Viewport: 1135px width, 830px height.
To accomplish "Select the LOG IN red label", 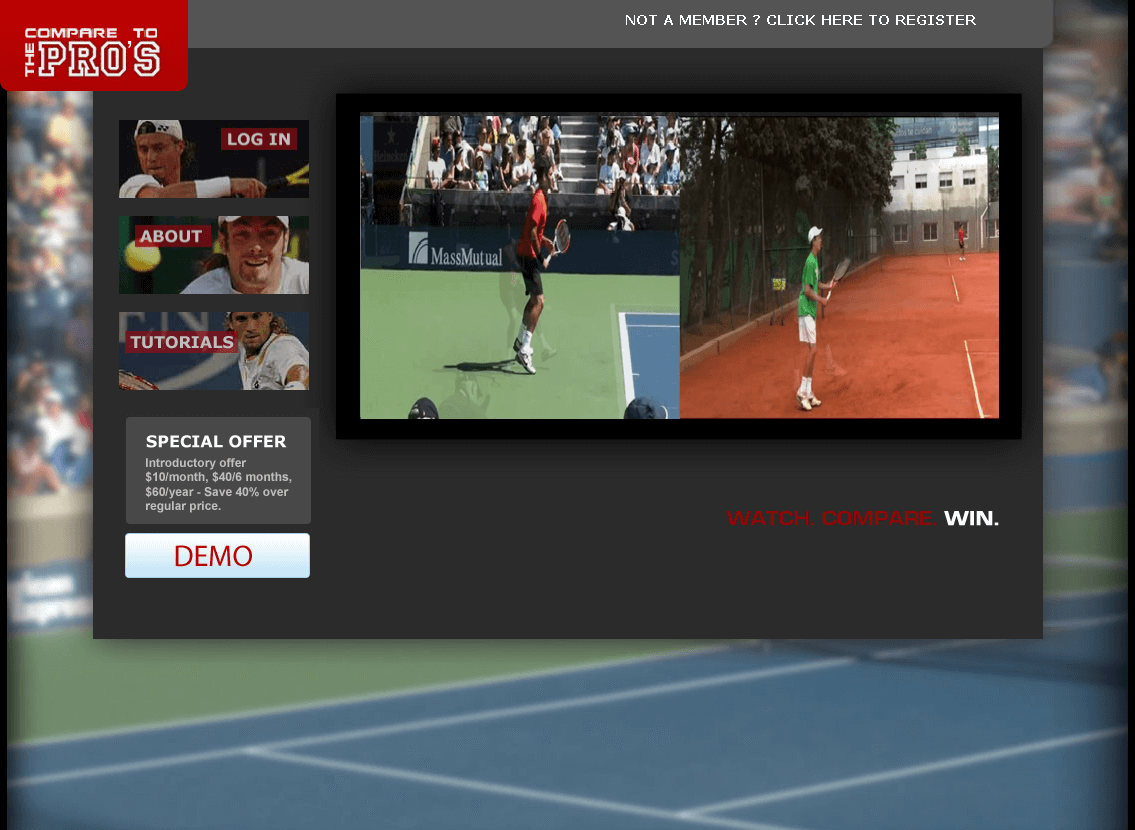I will click(x=259, y=138).
